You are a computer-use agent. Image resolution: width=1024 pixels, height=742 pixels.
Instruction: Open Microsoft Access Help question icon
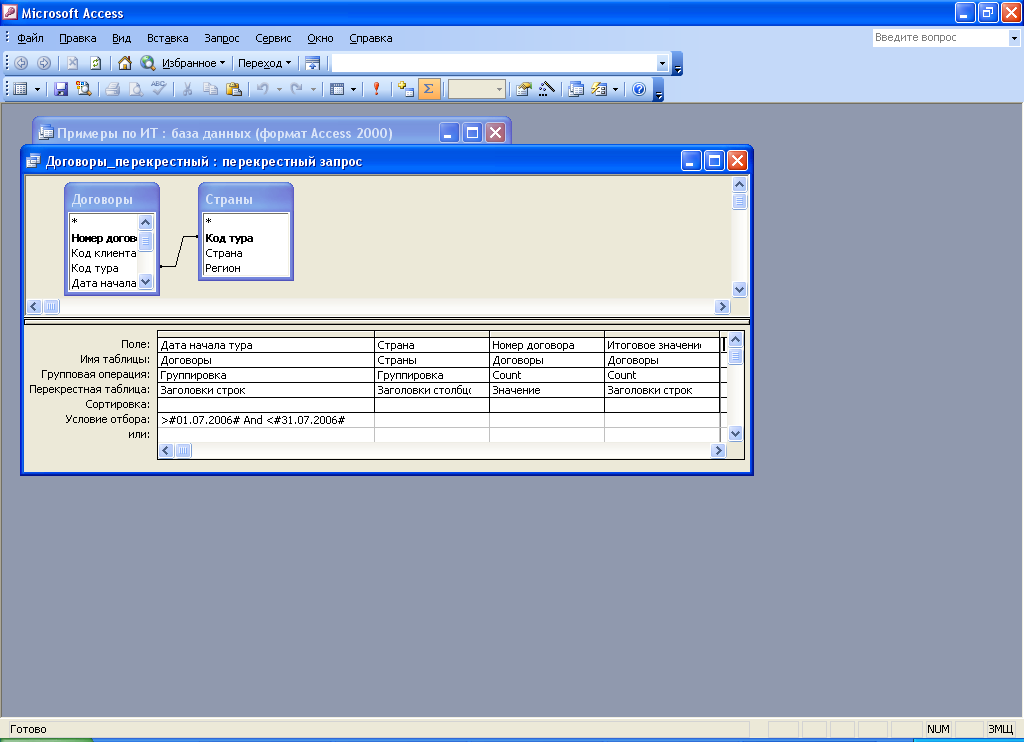(x=639, y=89)
